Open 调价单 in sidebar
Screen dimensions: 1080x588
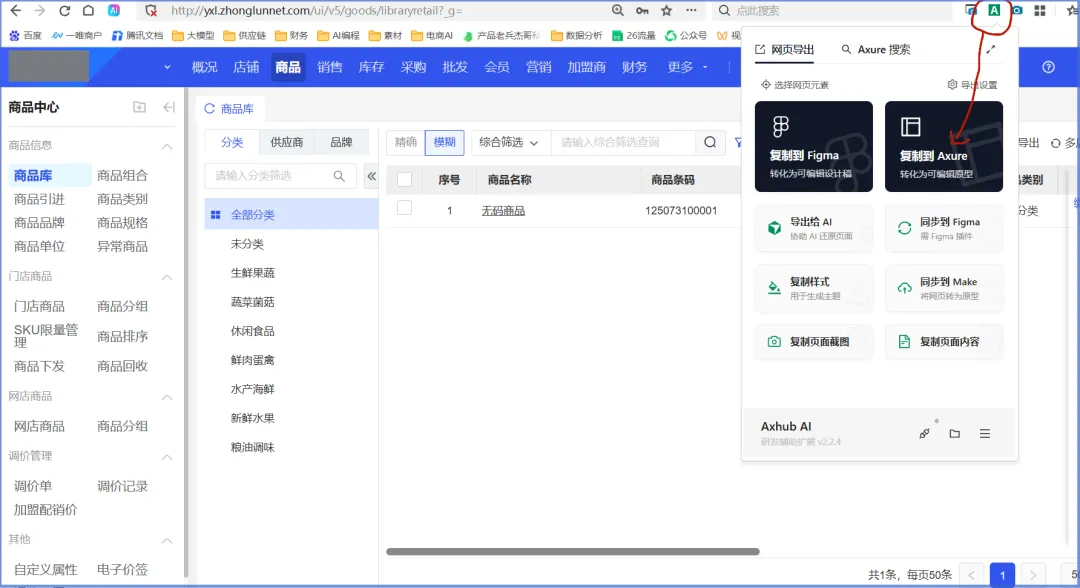33,486
